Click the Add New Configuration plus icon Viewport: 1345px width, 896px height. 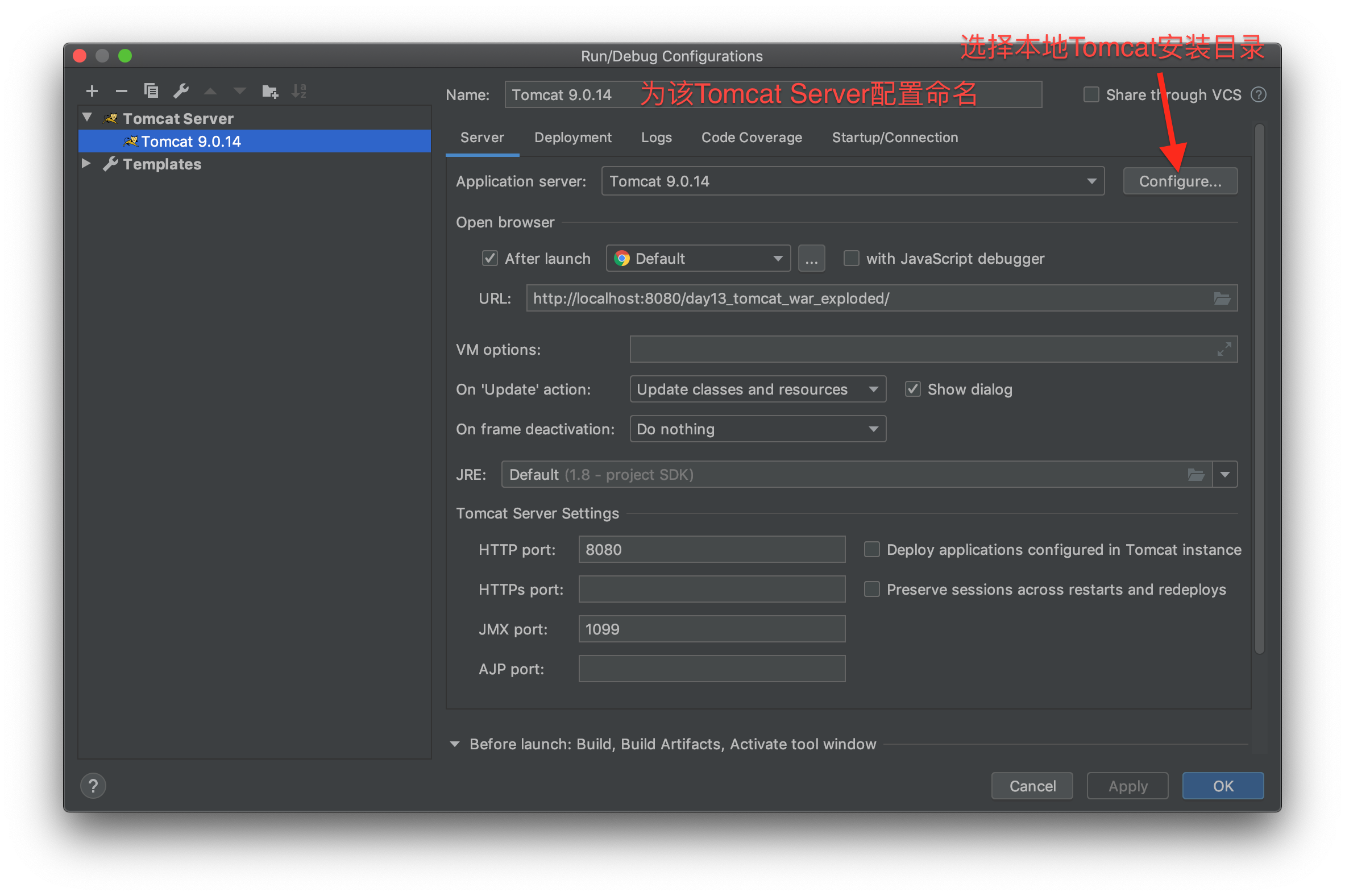click(92, 91)
